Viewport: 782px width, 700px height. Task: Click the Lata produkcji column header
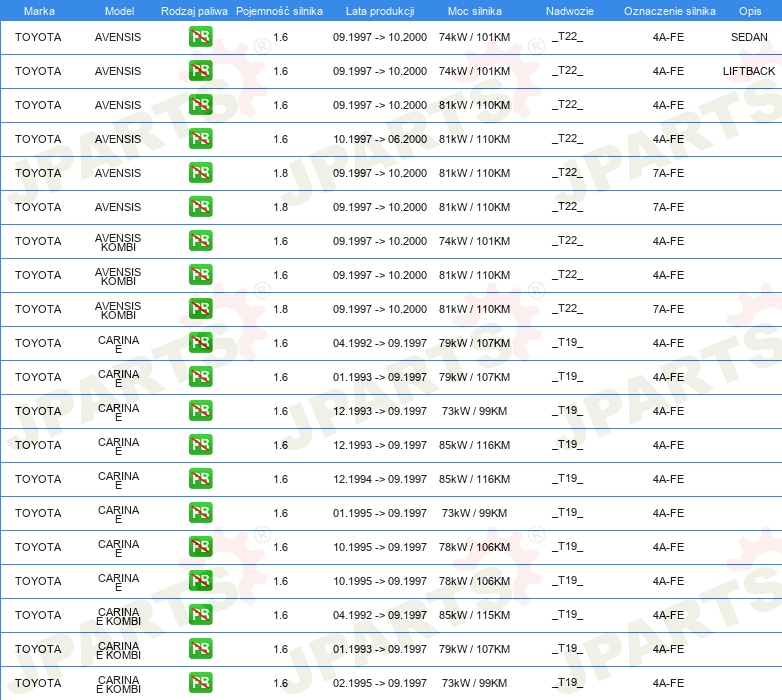(x=380, y=11)
